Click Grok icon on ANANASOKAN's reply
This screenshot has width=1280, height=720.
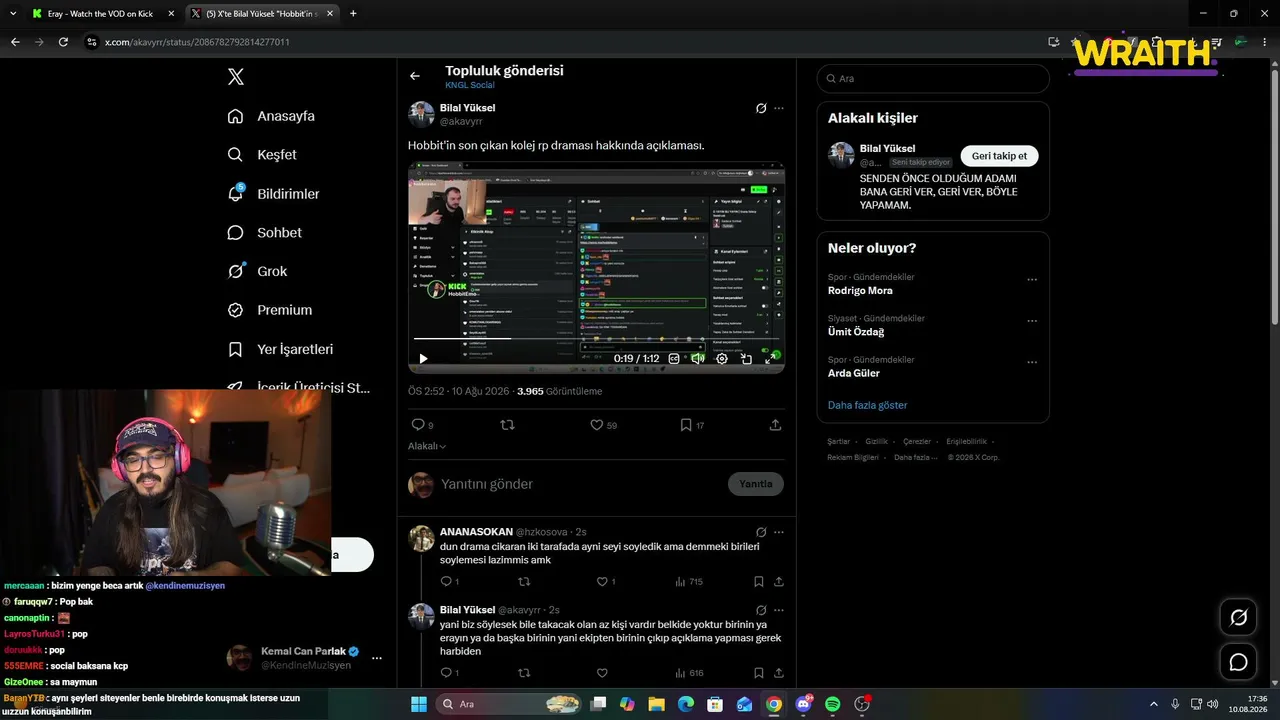[x=761, y=532]
